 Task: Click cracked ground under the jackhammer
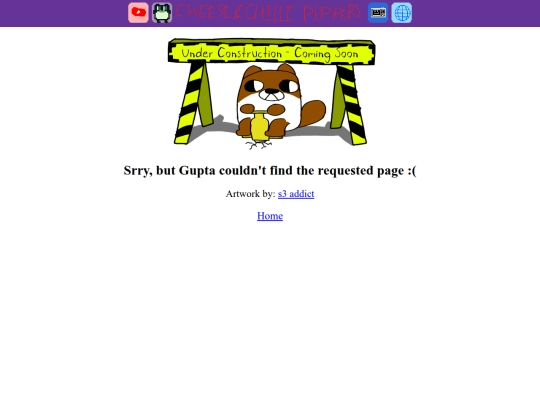pyautogui.click(x=260, y=145)
